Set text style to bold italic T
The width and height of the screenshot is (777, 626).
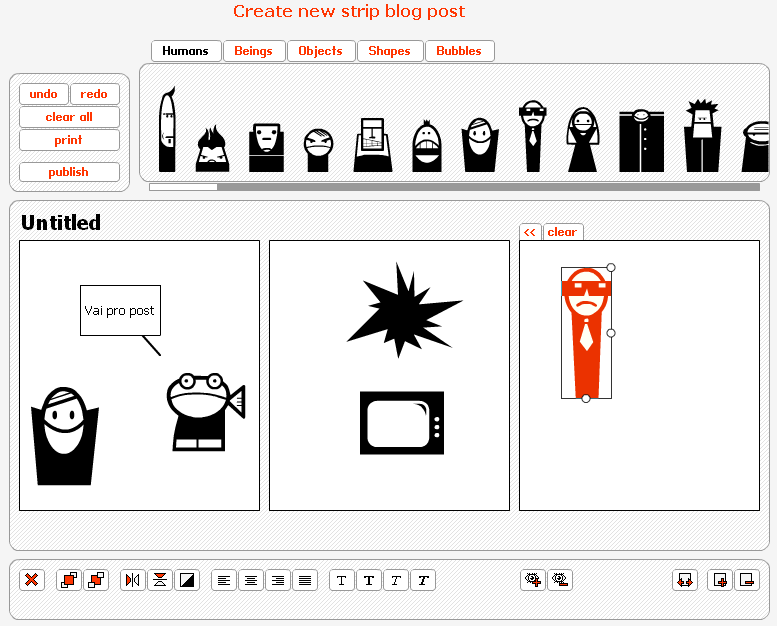[x=423, y=580]
